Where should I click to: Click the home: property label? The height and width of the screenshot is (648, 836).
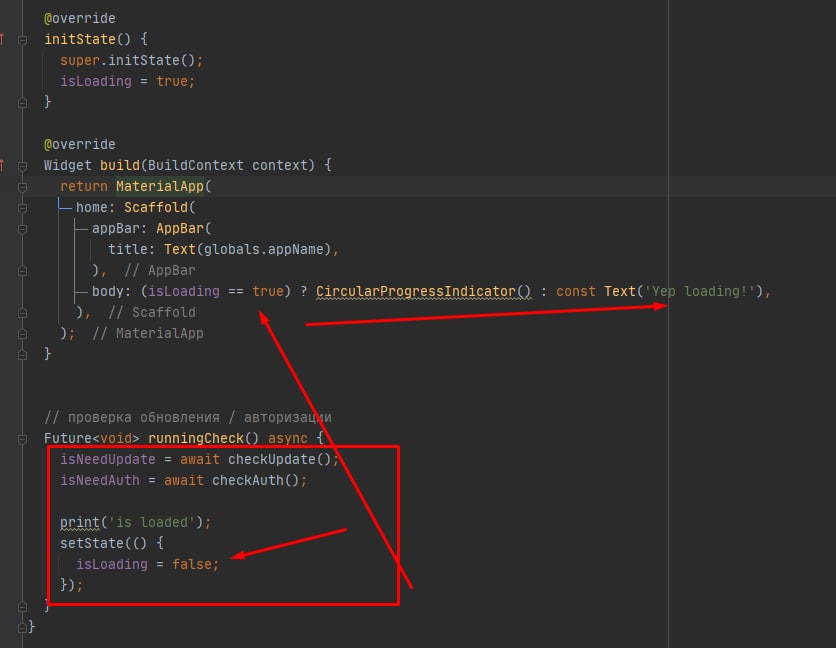(95, 207)
